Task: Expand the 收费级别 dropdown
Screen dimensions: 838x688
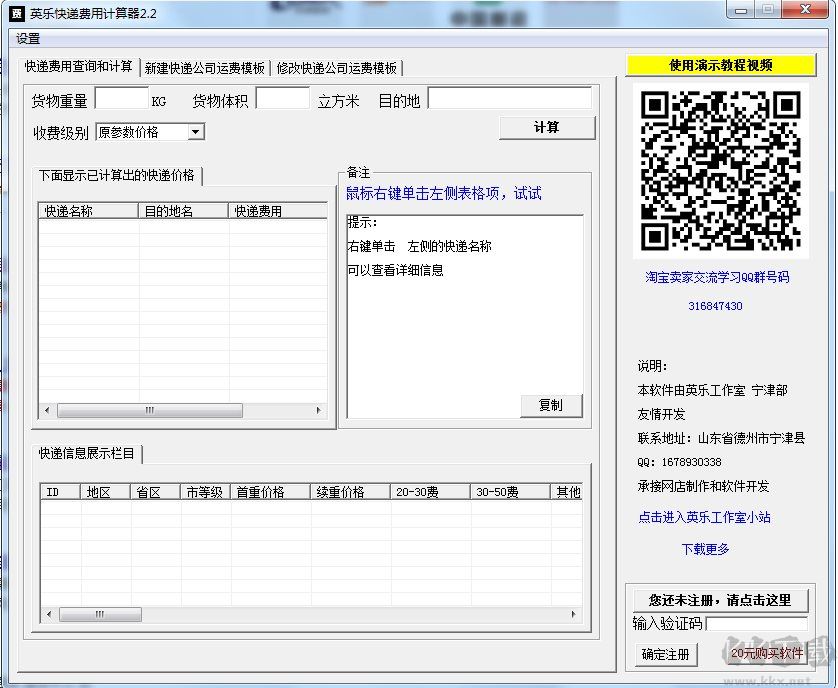Action: point(196,132)
